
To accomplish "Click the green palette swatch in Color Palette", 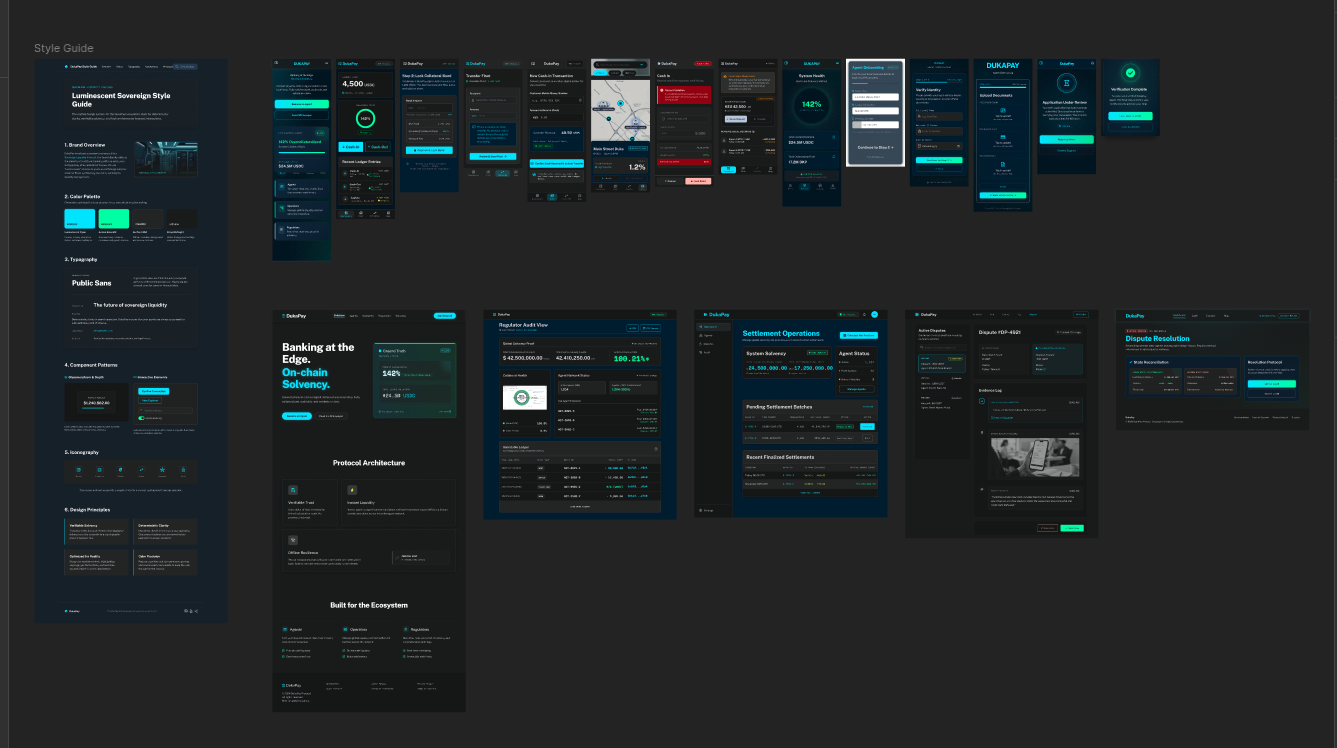I will click(x=113, y=218).
